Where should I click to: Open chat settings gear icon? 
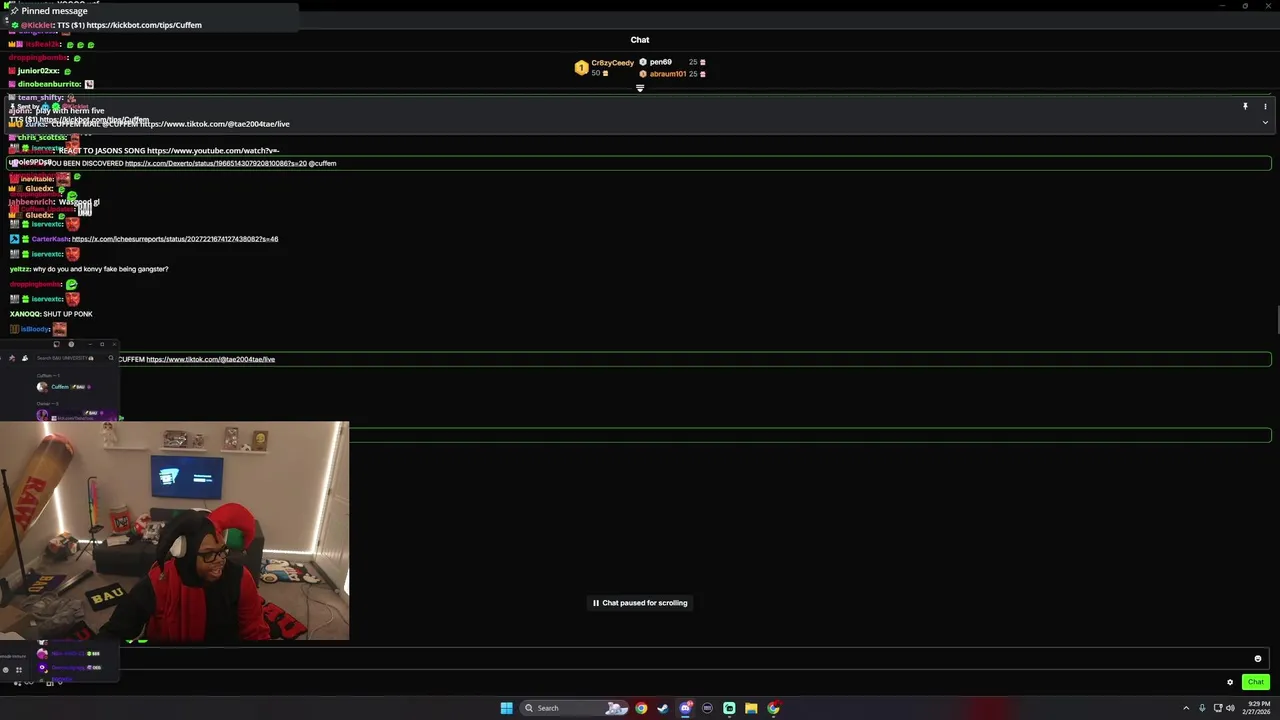(x=1230, y=682)
